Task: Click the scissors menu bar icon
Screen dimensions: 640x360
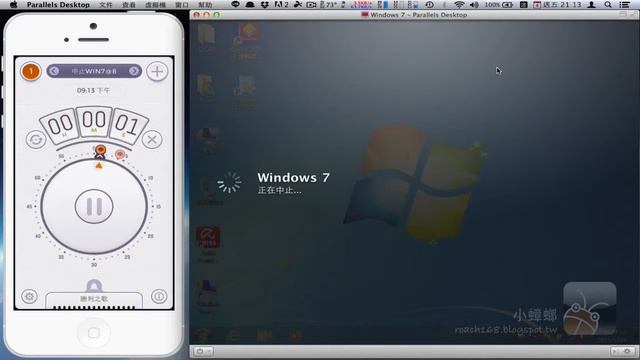Action: 298,5
